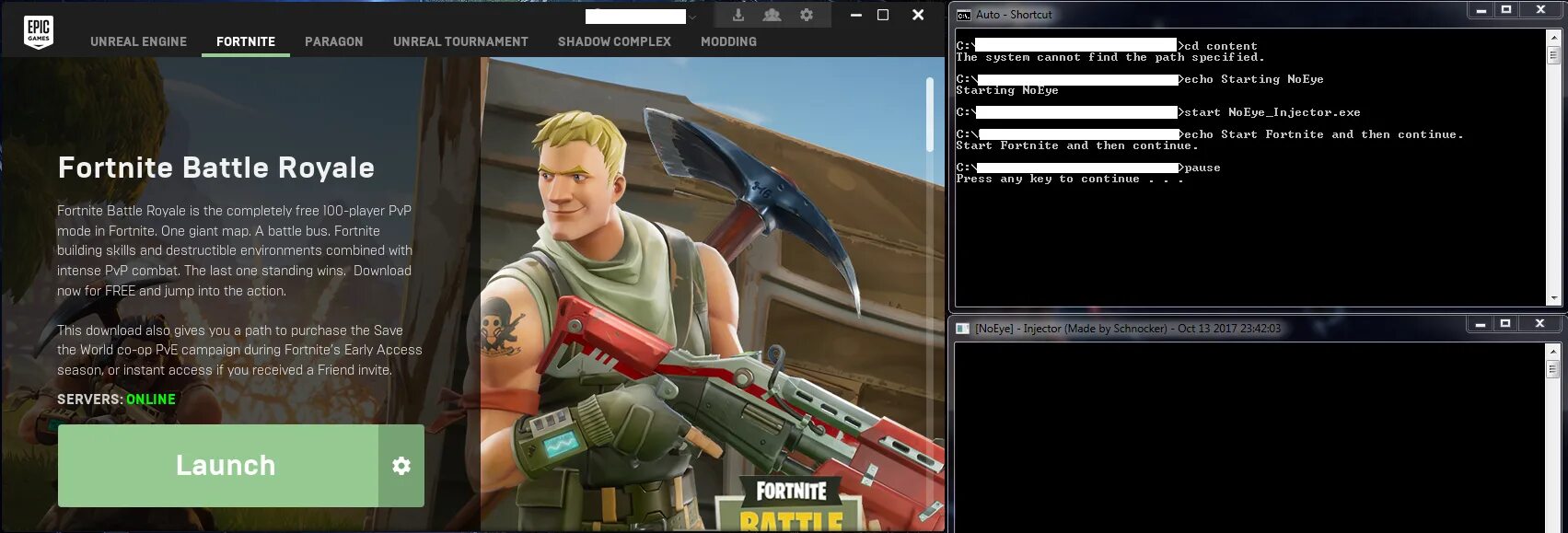The height and width of the screenshot is (533, 1568).
Task: Open launch options gear beside Launch button
Action: point(401,466)
